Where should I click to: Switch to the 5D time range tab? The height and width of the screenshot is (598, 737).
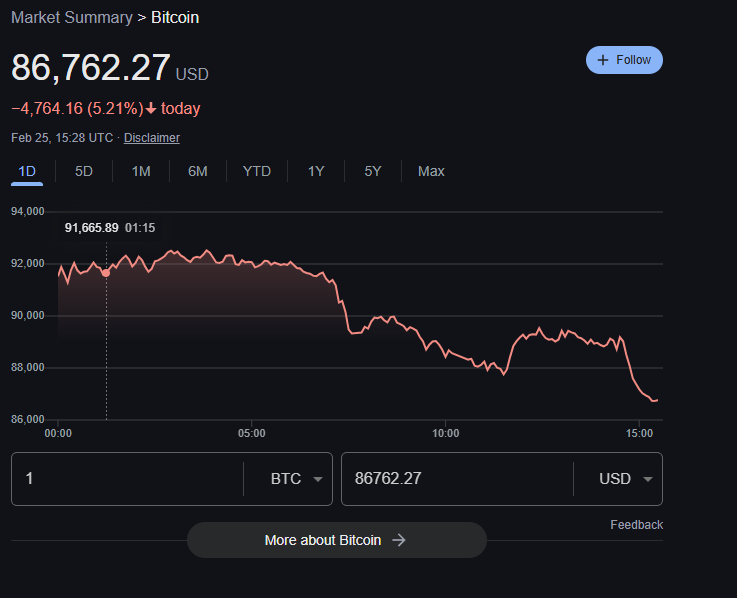(x=84, y=171)
